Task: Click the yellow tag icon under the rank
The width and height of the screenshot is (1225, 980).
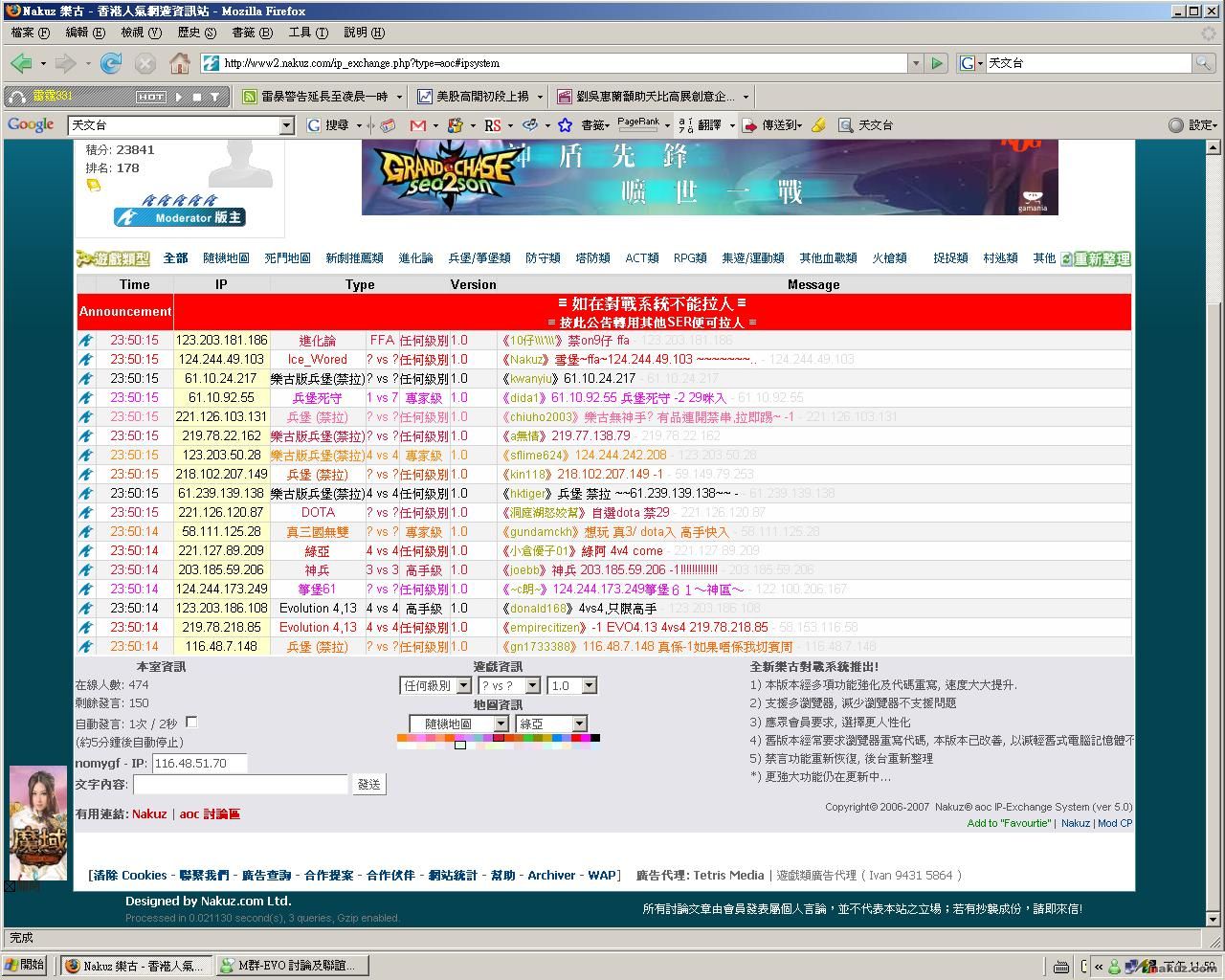Action: click(x=93, y=186)
